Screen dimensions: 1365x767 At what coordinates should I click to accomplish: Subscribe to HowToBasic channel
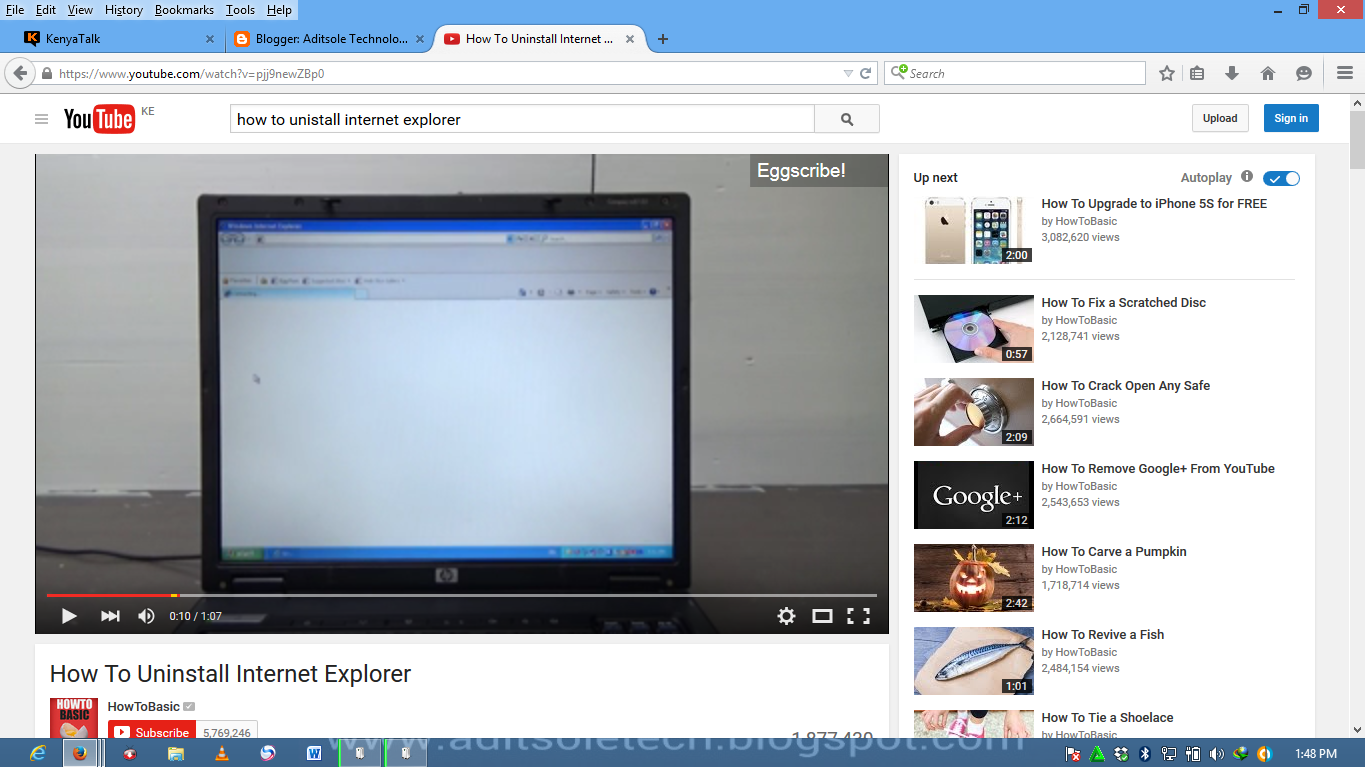pyautogui.click(x=150, y=732)
